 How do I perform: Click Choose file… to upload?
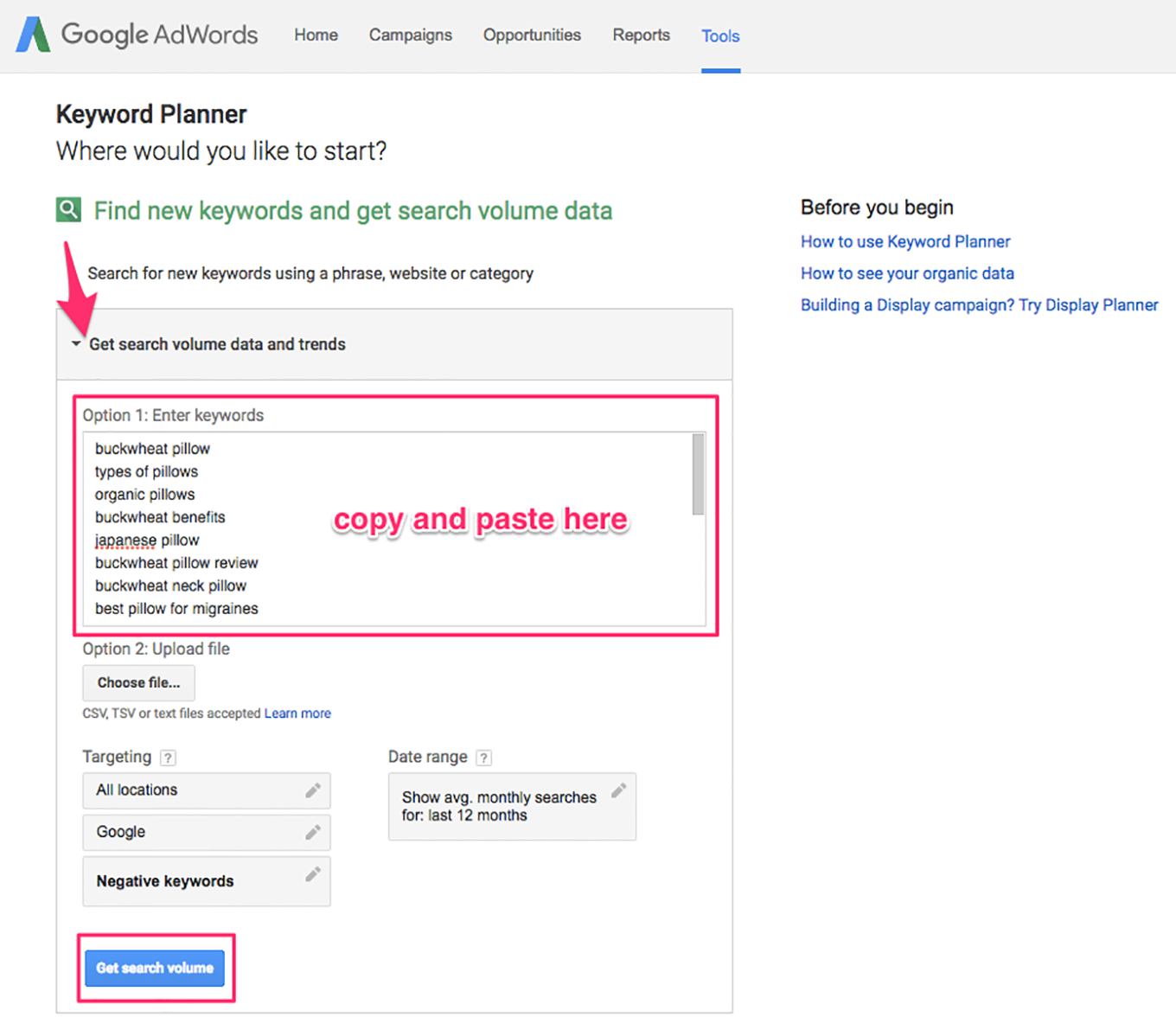click(x=138, y=682)
